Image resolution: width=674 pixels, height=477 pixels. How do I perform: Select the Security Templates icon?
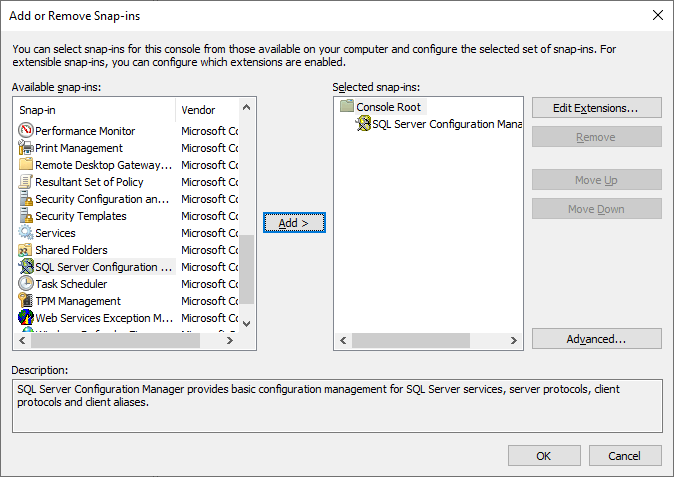26,216
